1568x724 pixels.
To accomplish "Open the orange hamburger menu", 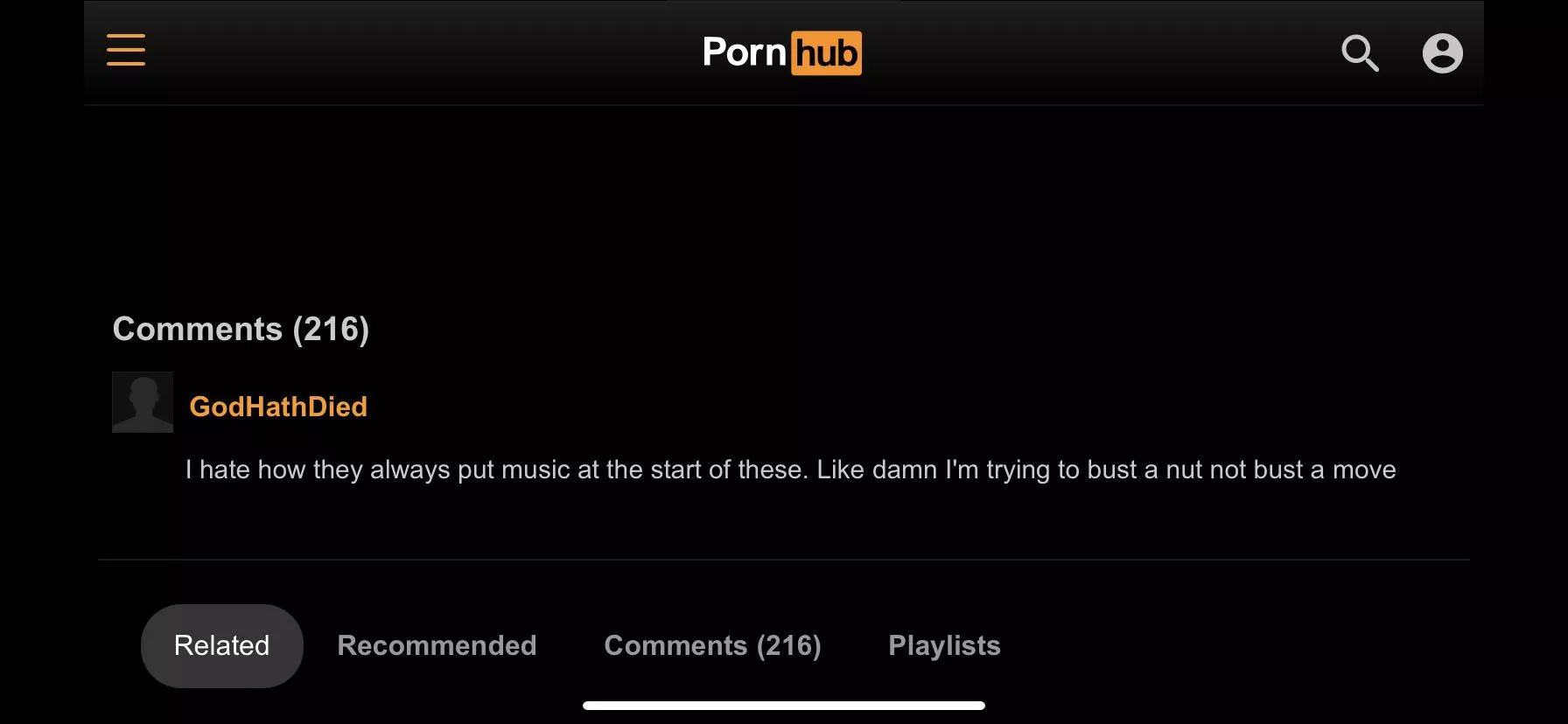I will click(x=126, y=50).
